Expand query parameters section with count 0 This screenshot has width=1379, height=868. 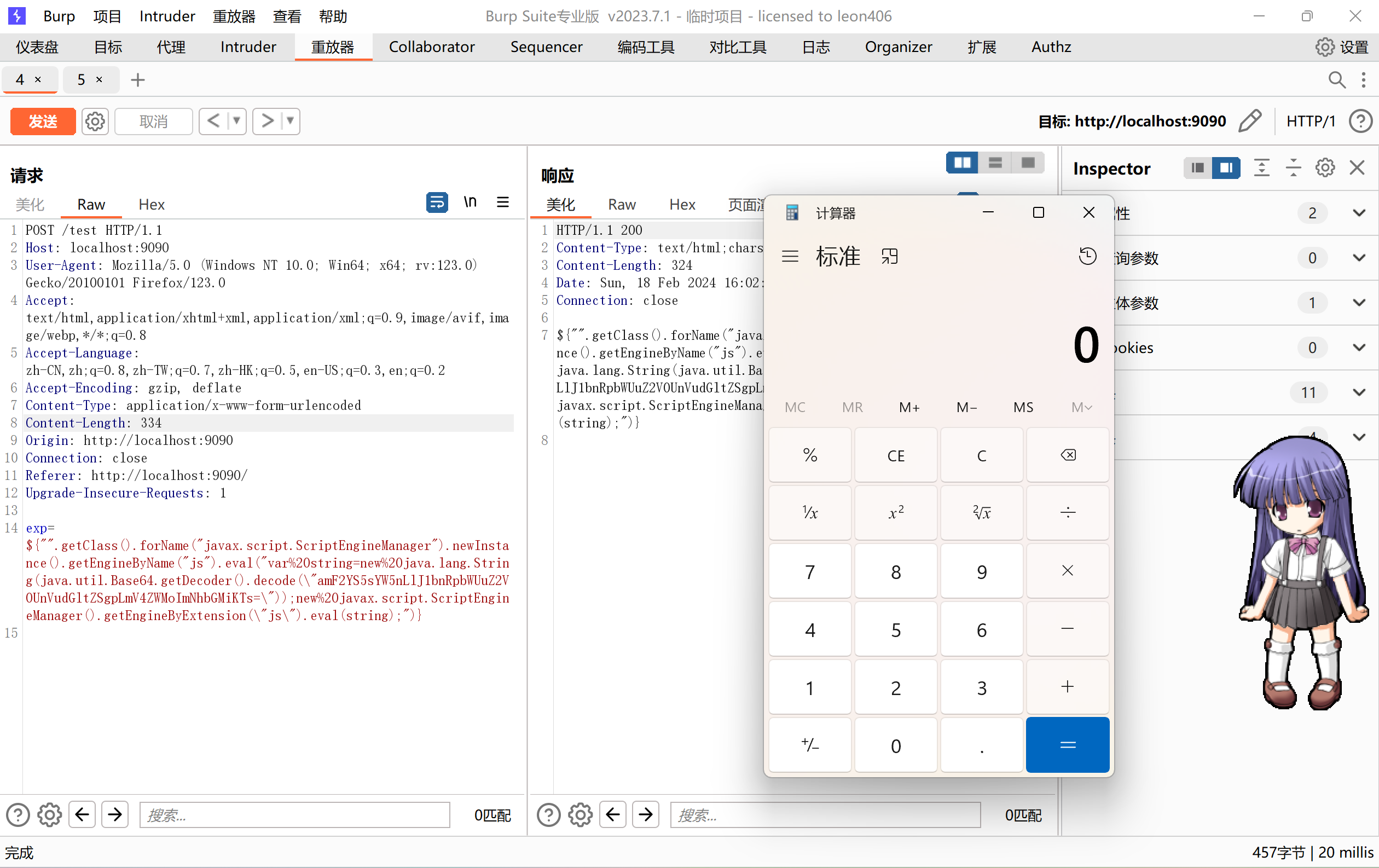click(1359, 258)
